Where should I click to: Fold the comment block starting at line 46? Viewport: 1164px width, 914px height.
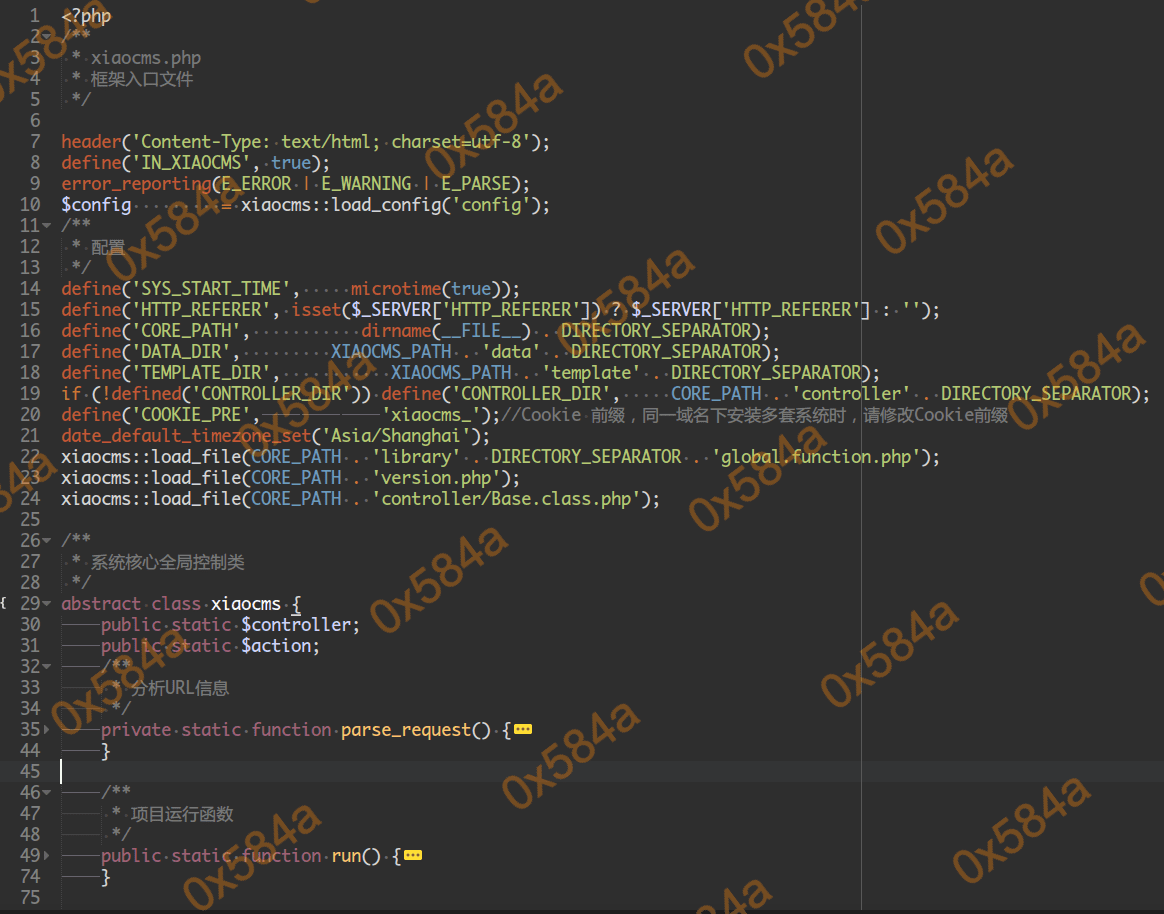46,793
